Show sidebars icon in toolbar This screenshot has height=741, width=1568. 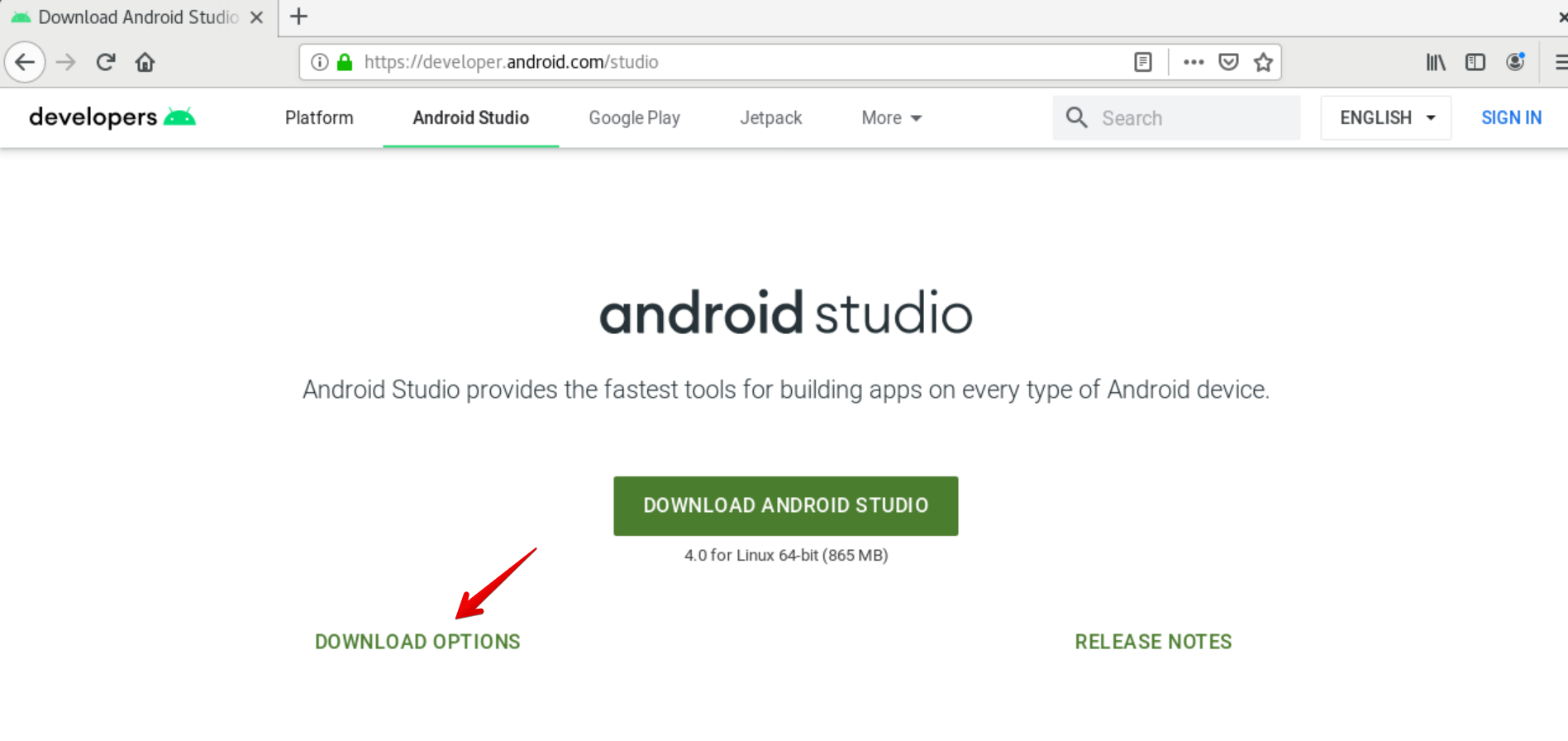pos(1475,62)
